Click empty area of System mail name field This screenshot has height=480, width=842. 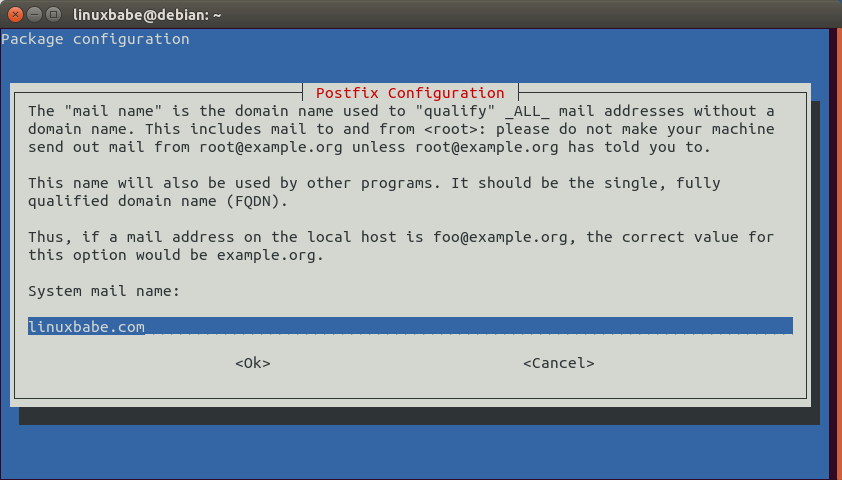click(470, 327)
